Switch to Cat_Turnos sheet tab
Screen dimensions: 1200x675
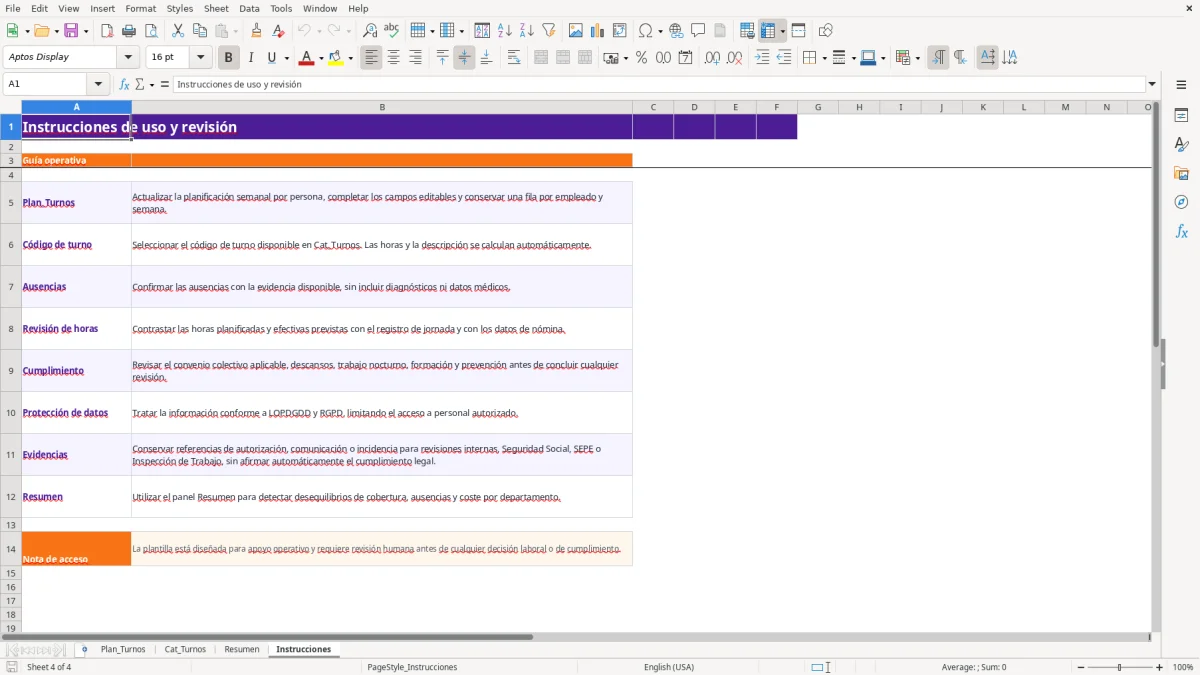[185, 649]
